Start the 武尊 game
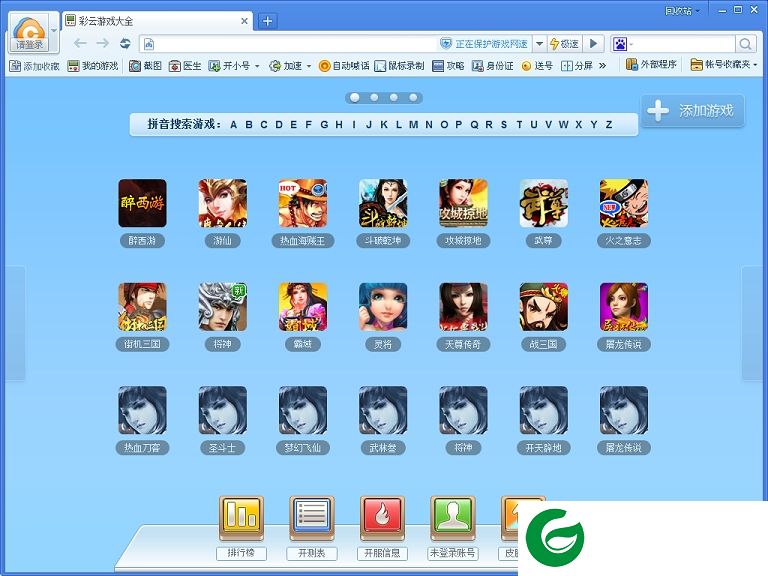 coord(544,203)
